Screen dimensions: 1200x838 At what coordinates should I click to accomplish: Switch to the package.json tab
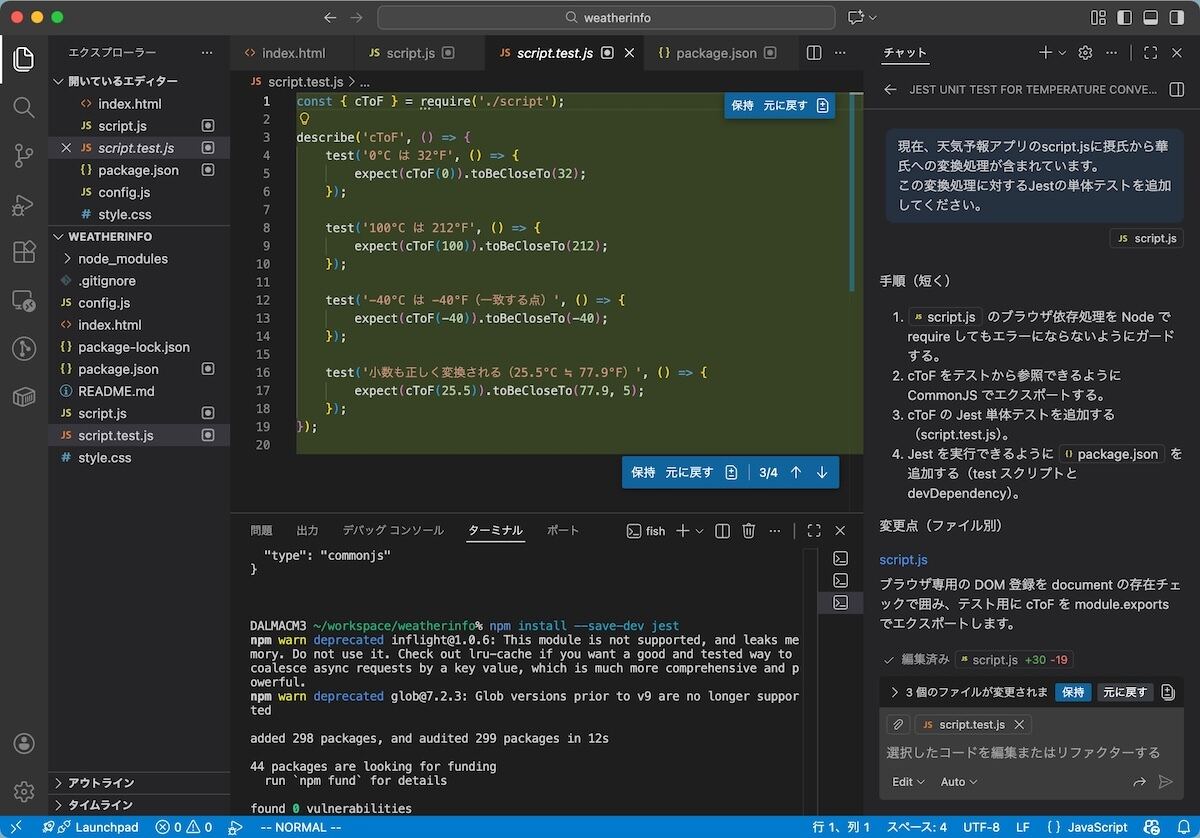[718, 52]
